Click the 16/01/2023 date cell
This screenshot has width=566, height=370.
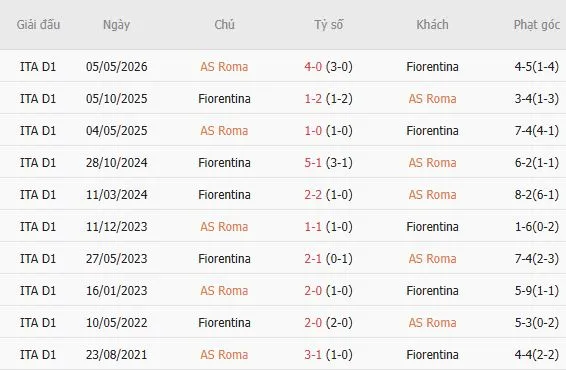[117, 291]
